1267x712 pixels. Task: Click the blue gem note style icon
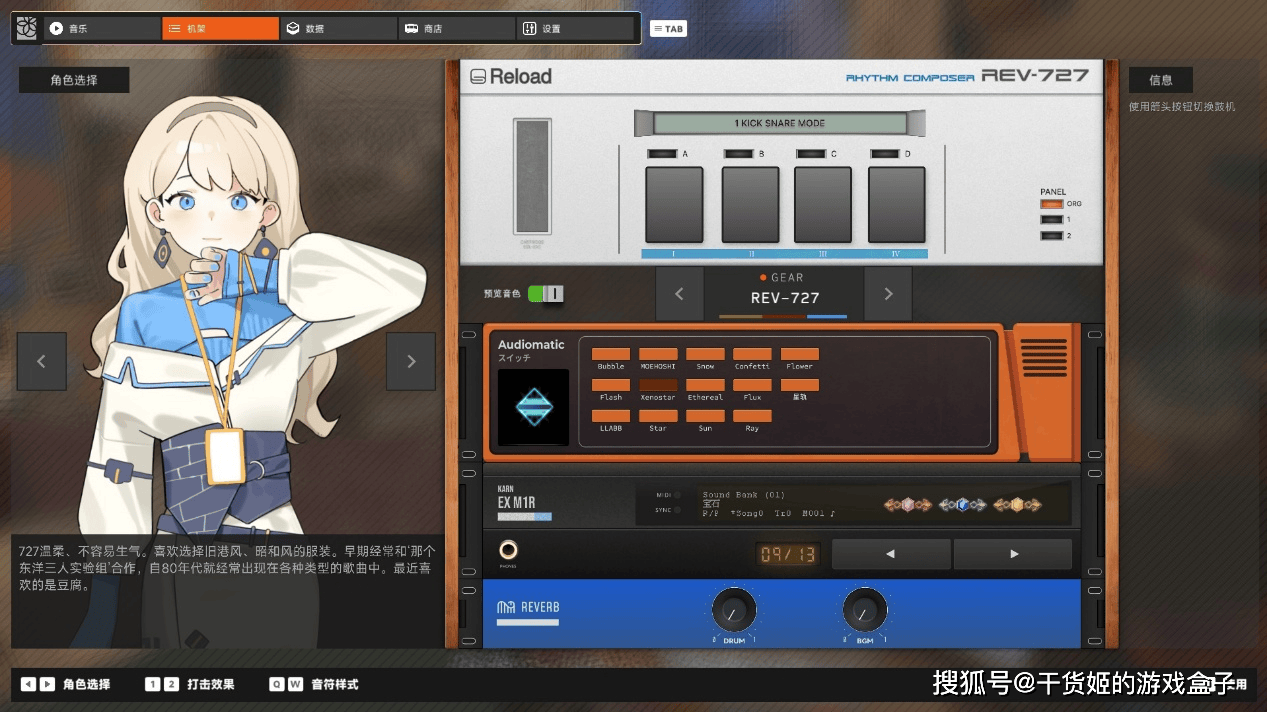click(962, 505)
